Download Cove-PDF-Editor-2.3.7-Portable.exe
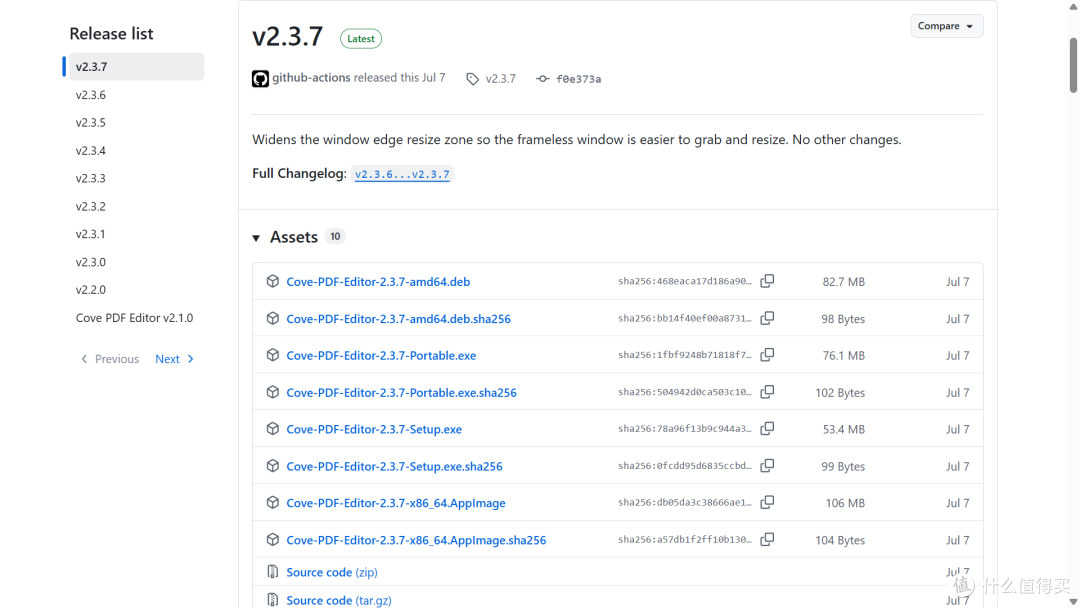This screenshot has height=608, width=1080. [x=381, y=355]
